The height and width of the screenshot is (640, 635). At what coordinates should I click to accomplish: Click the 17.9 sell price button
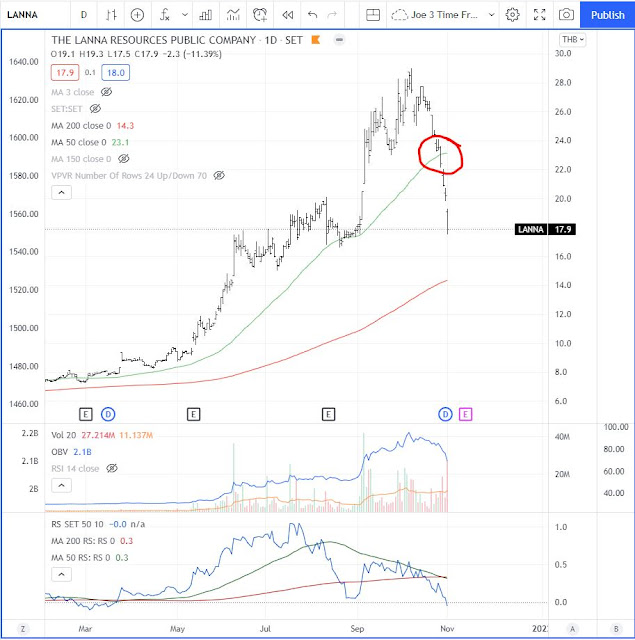65,73
